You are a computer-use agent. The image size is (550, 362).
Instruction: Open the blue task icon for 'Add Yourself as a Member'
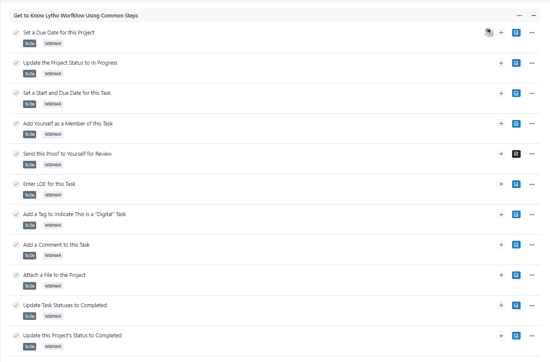[x=516, y=123]
